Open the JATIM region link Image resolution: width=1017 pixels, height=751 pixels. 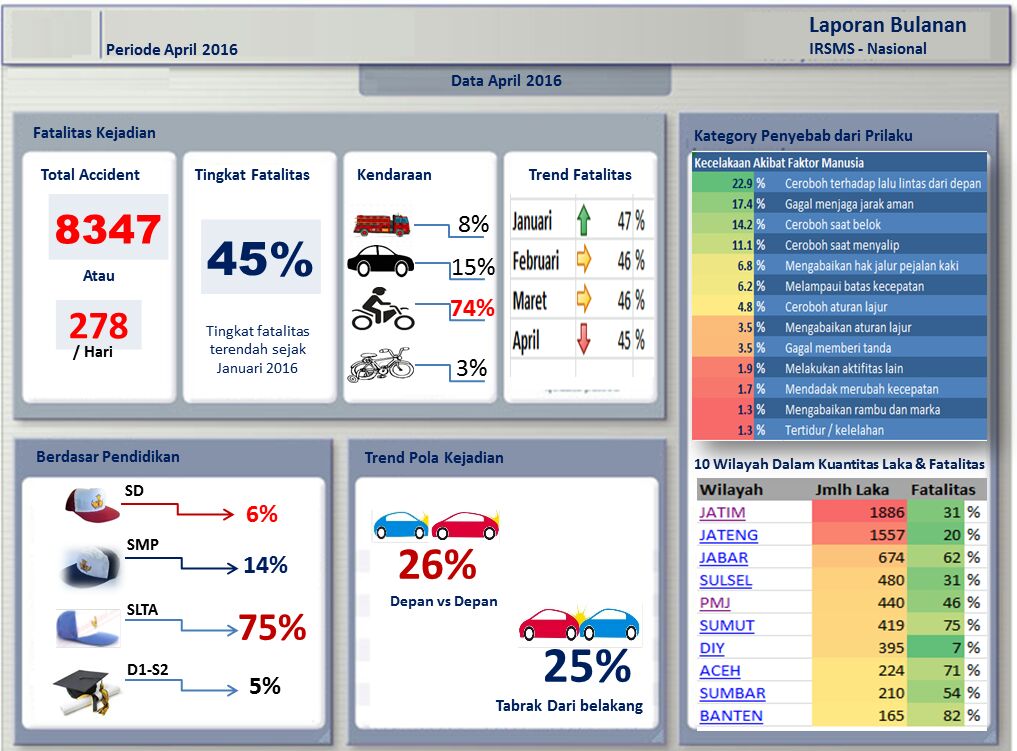pyautogui.click(x=722, y=512)
